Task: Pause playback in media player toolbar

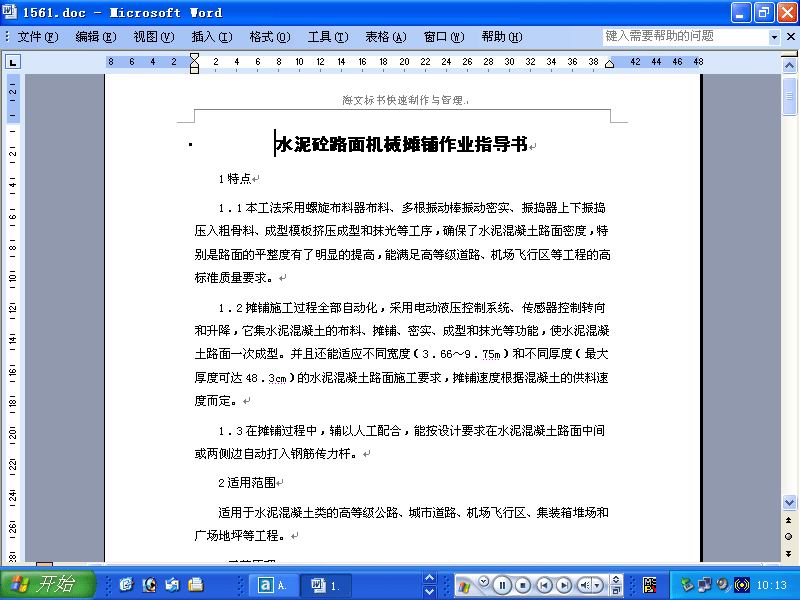Action: click(x=502, y=585)
